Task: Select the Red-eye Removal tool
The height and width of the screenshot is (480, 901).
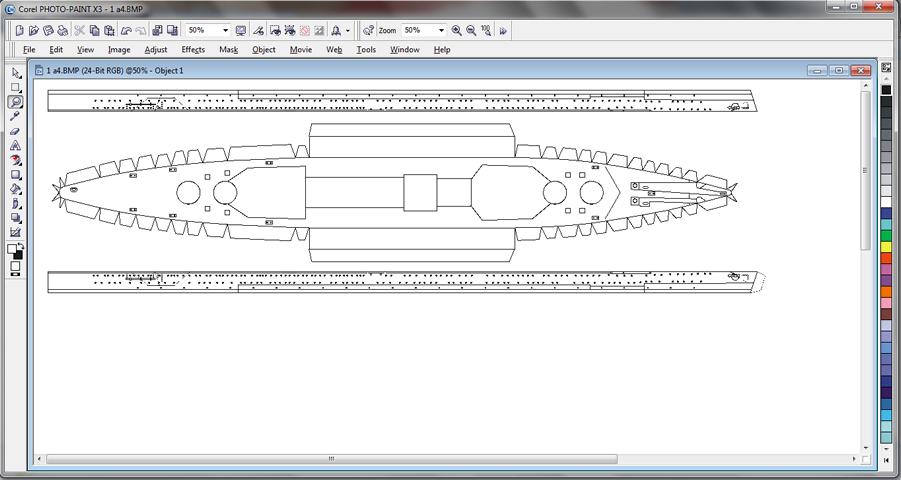Action: pos(16,160)
